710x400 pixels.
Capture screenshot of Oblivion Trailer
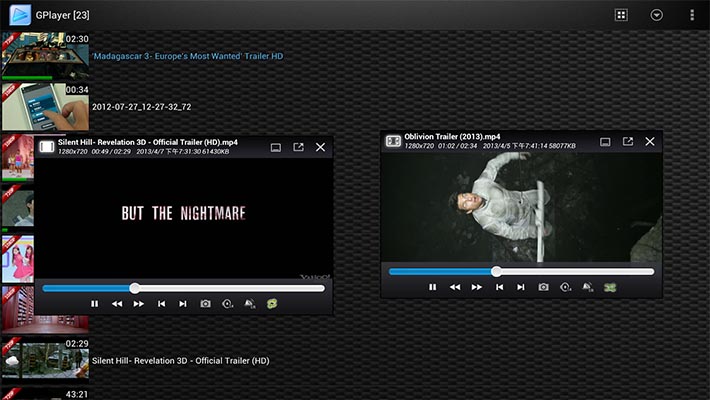543,287
